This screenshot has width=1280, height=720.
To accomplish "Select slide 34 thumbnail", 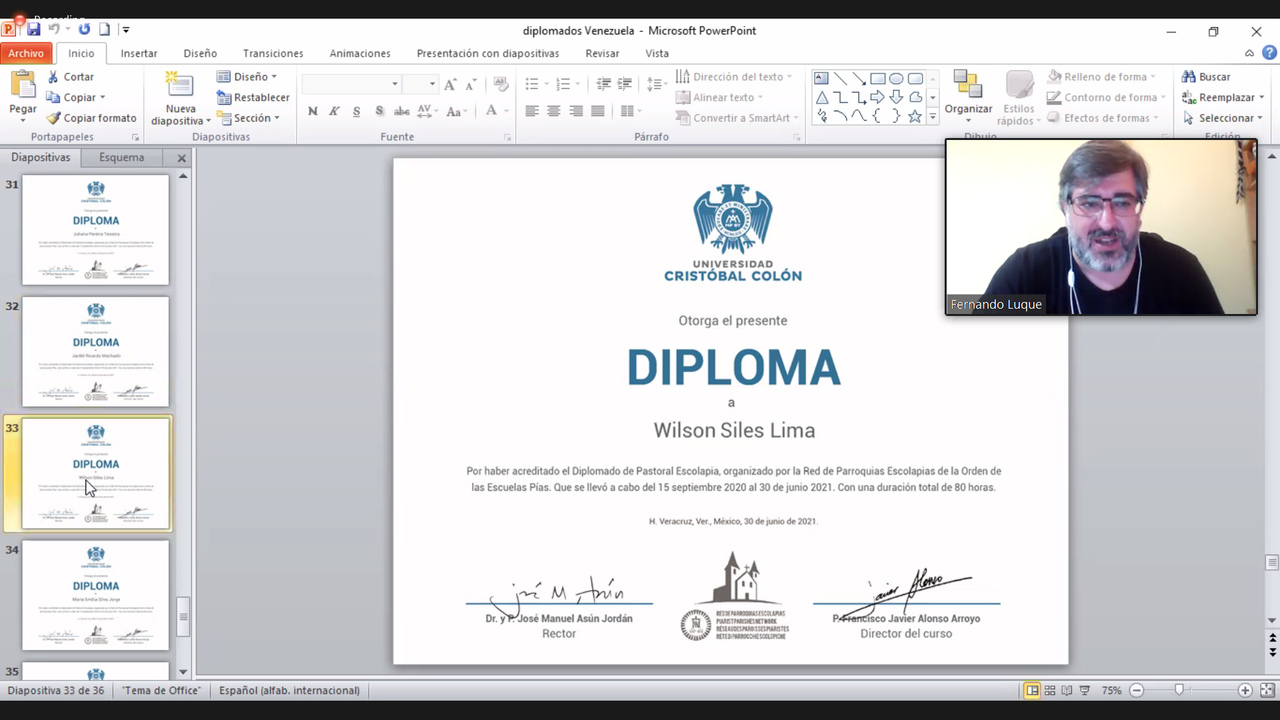I will pos(96,594).
